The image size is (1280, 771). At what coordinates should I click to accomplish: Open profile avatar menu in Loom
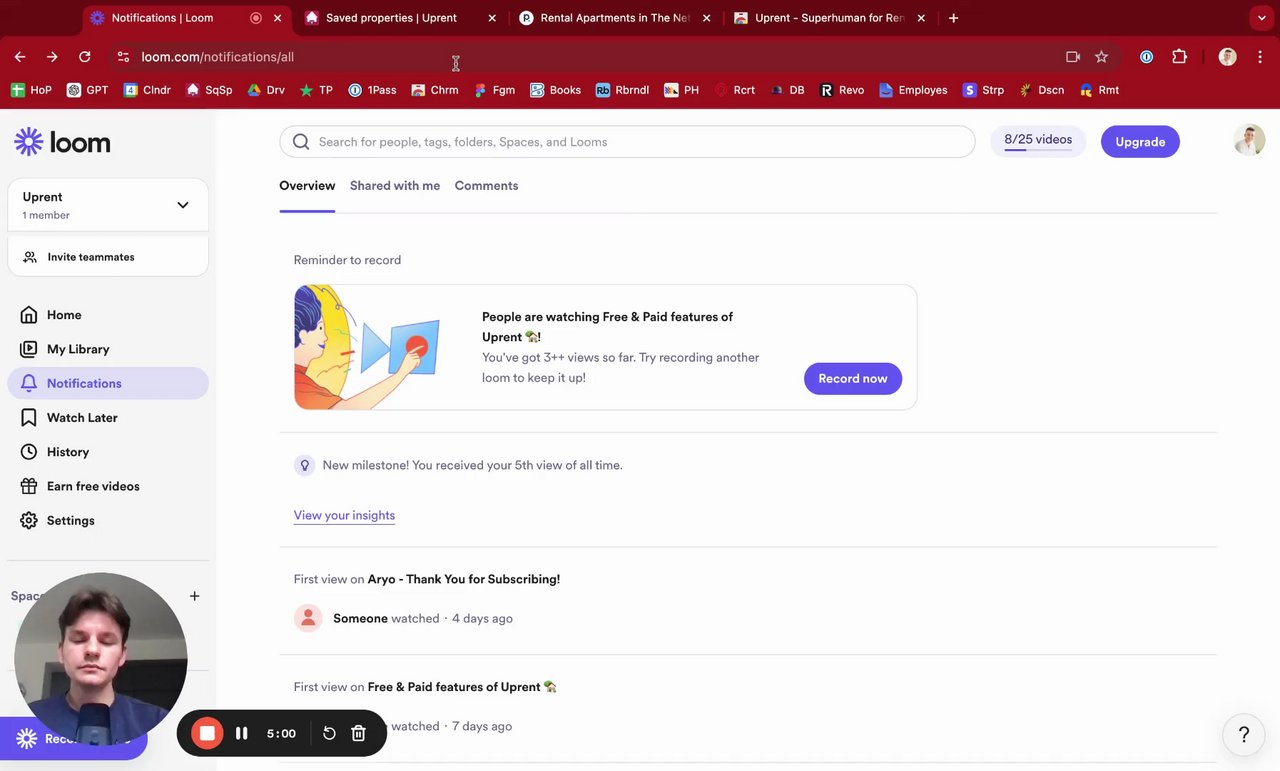(1249, 140)
